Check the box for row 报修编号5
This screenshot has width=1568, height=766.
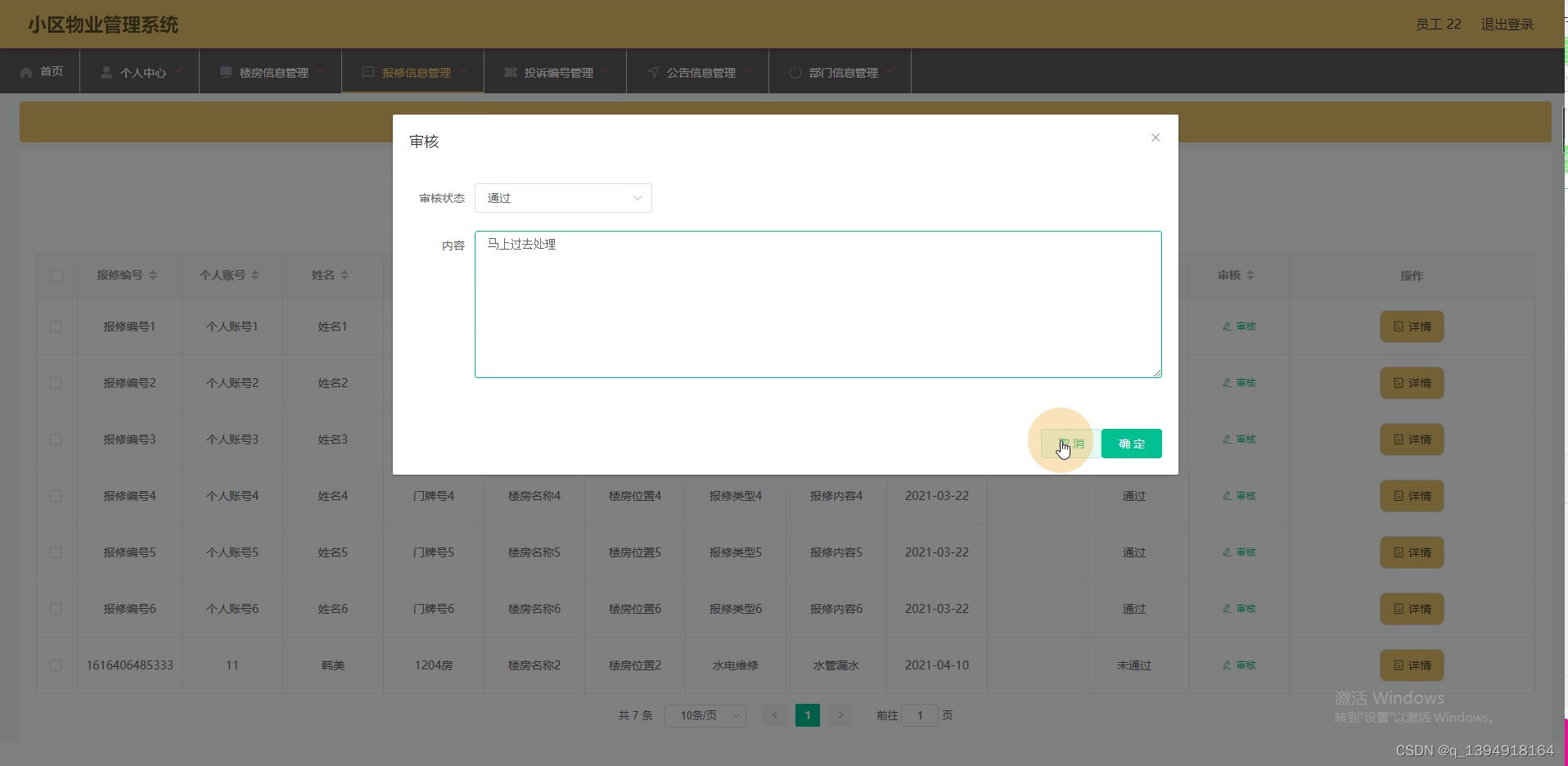pyautogui.click(x=56, y=552)
